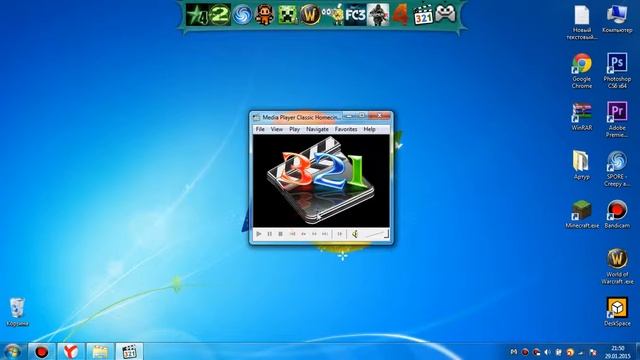Click the MPC logo video area

[x=321, y=181]
